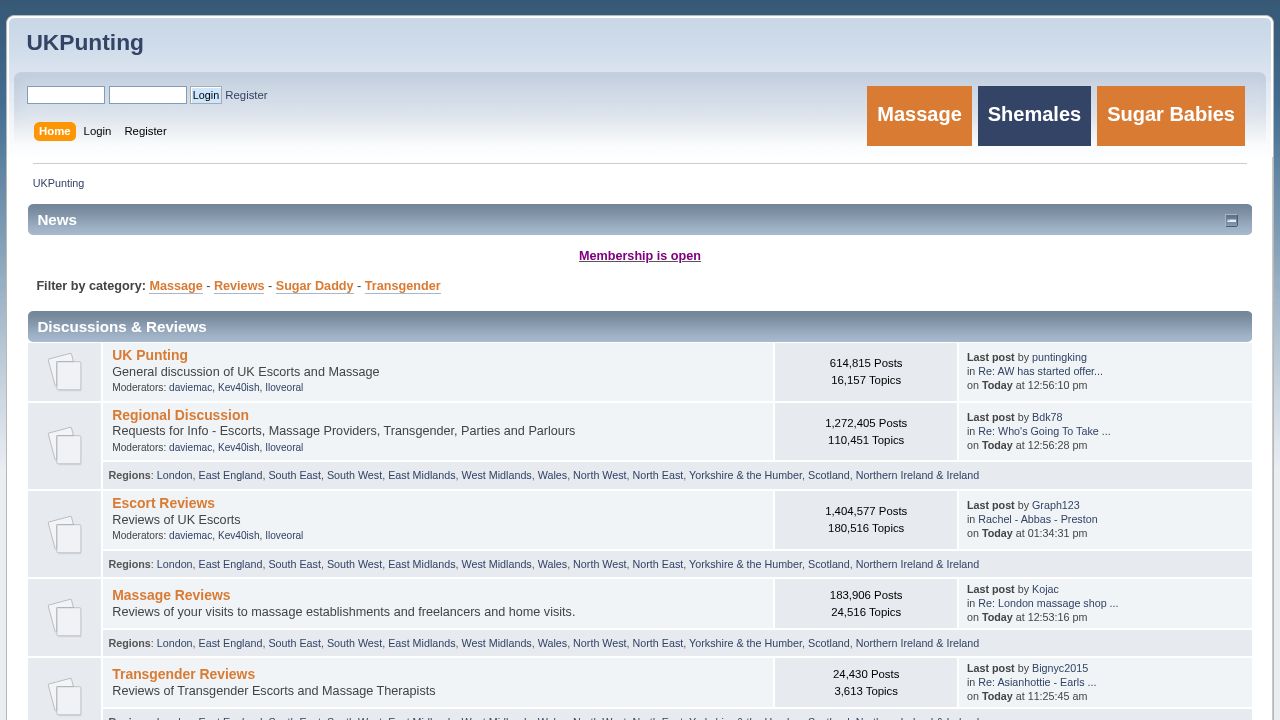
Task: Open the Transgender Reviews board
Action: (183, 674)
